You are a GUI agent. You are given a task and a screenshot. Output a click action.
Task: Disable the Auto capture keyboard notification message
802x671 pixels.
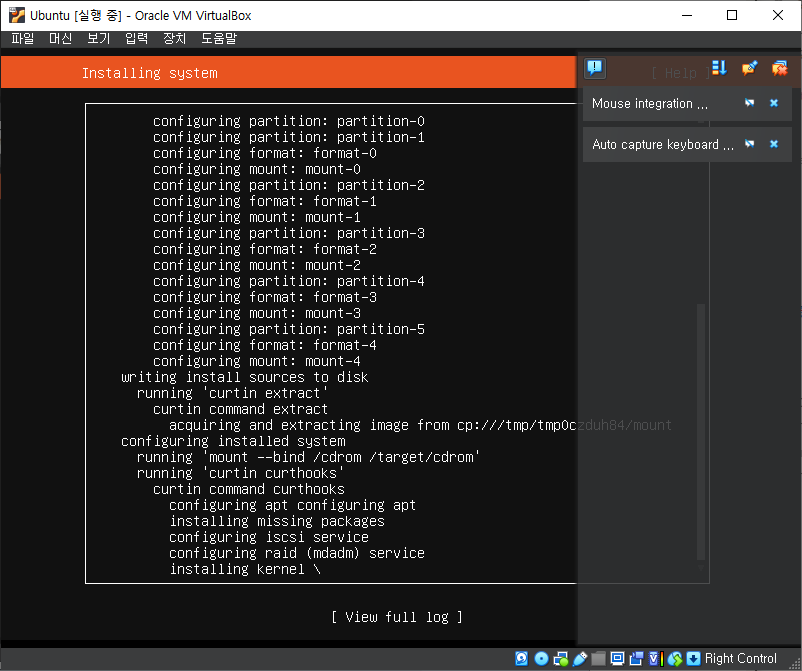[749, 144]
